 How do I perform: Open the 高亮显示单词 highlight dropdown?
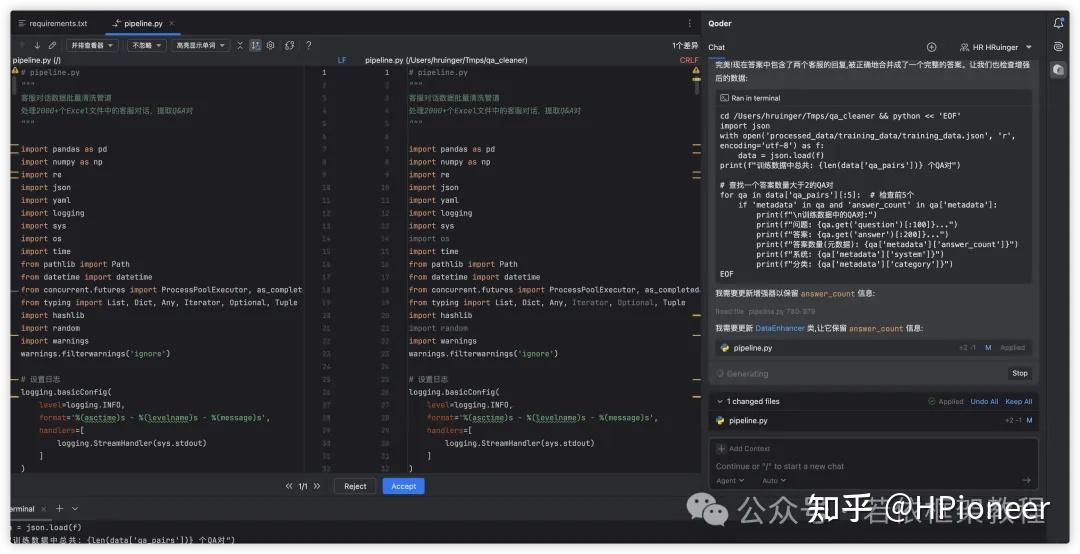click(x=201, y=45)
